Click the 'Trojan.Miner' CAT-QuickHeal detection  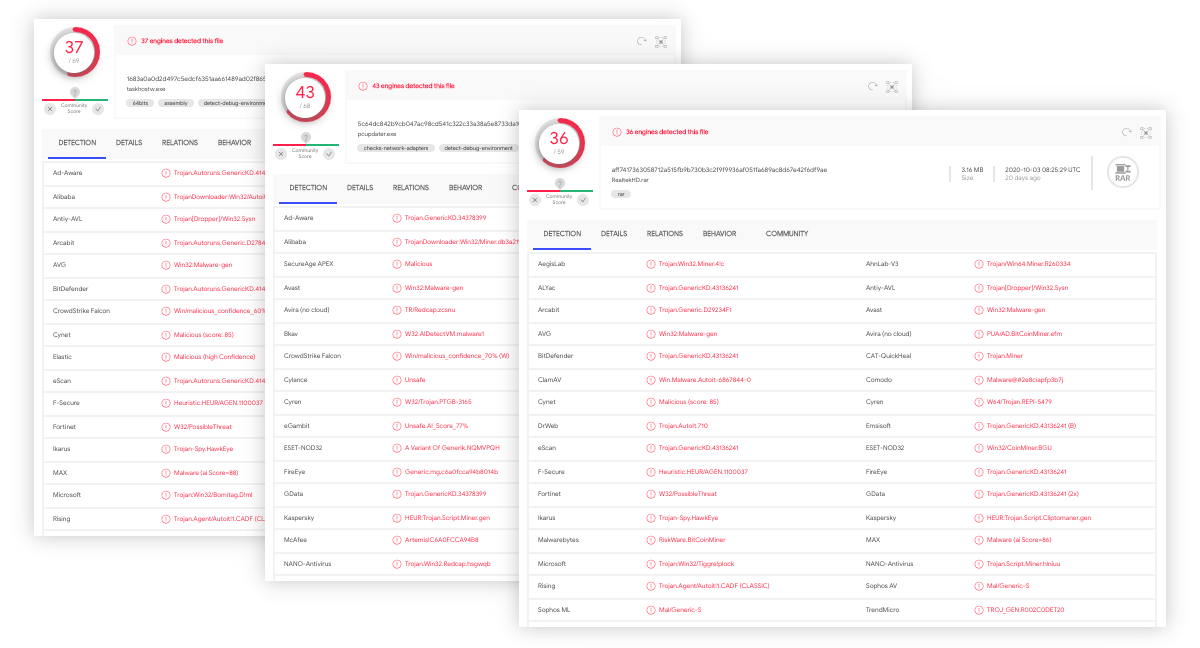(x=1006, y=356)
